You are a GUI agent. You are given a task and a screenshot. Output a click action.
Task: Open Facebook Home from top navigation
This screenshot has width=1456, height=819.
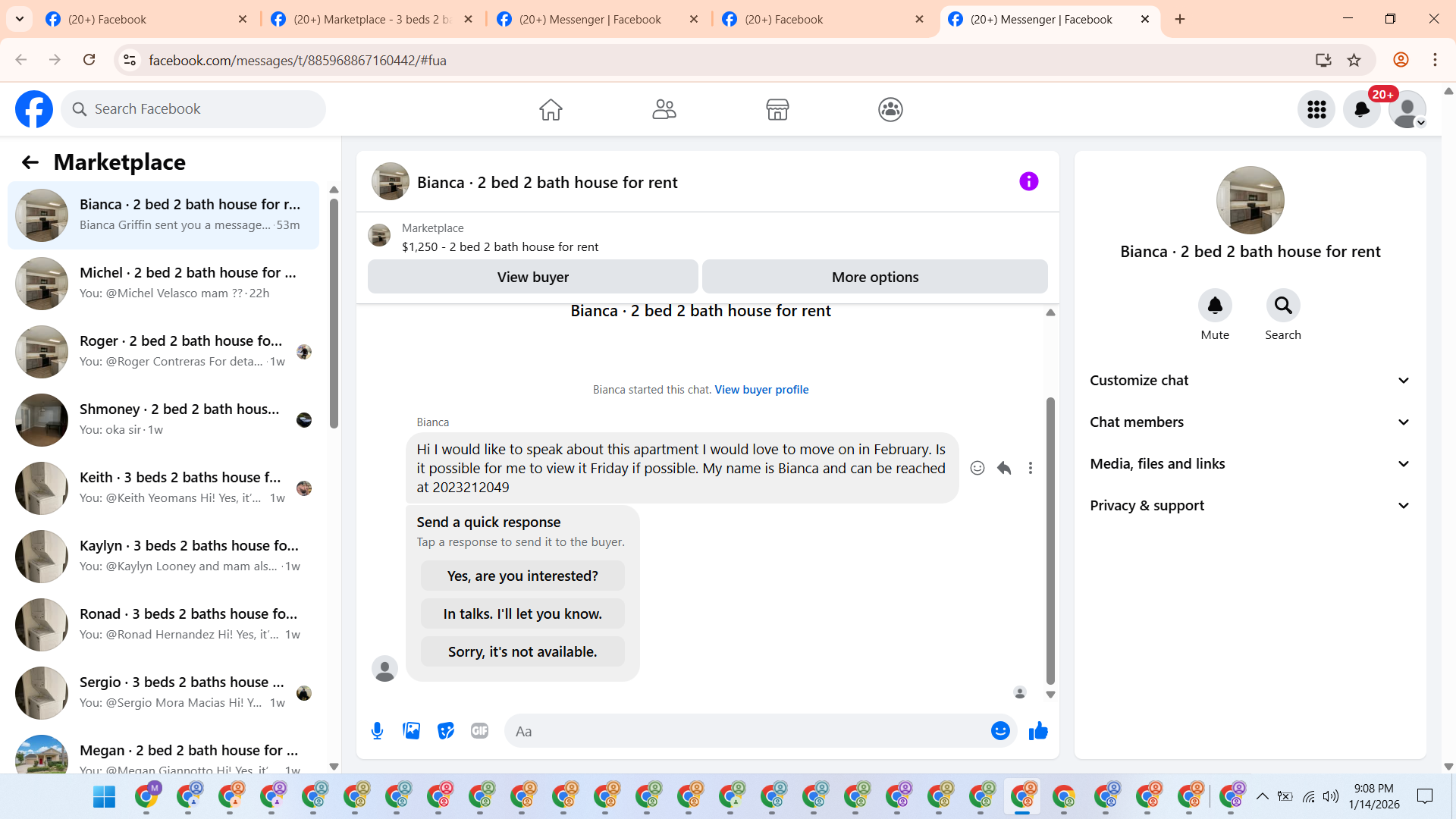click(x=551, y=110)
